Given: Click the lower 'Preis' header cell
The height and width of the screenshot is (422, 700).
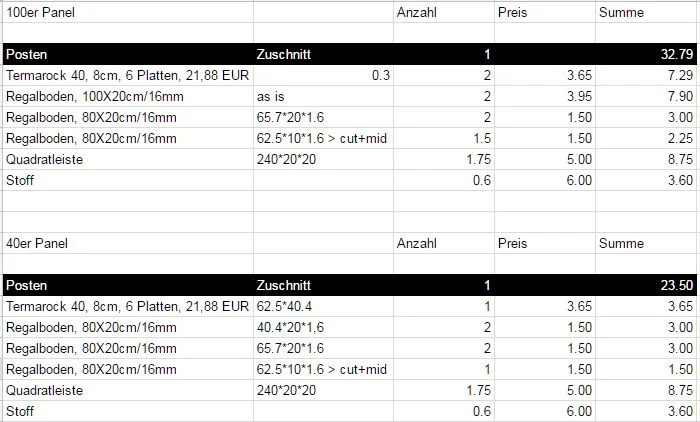Looking at the screenshot, I should [x=545, y=243].
